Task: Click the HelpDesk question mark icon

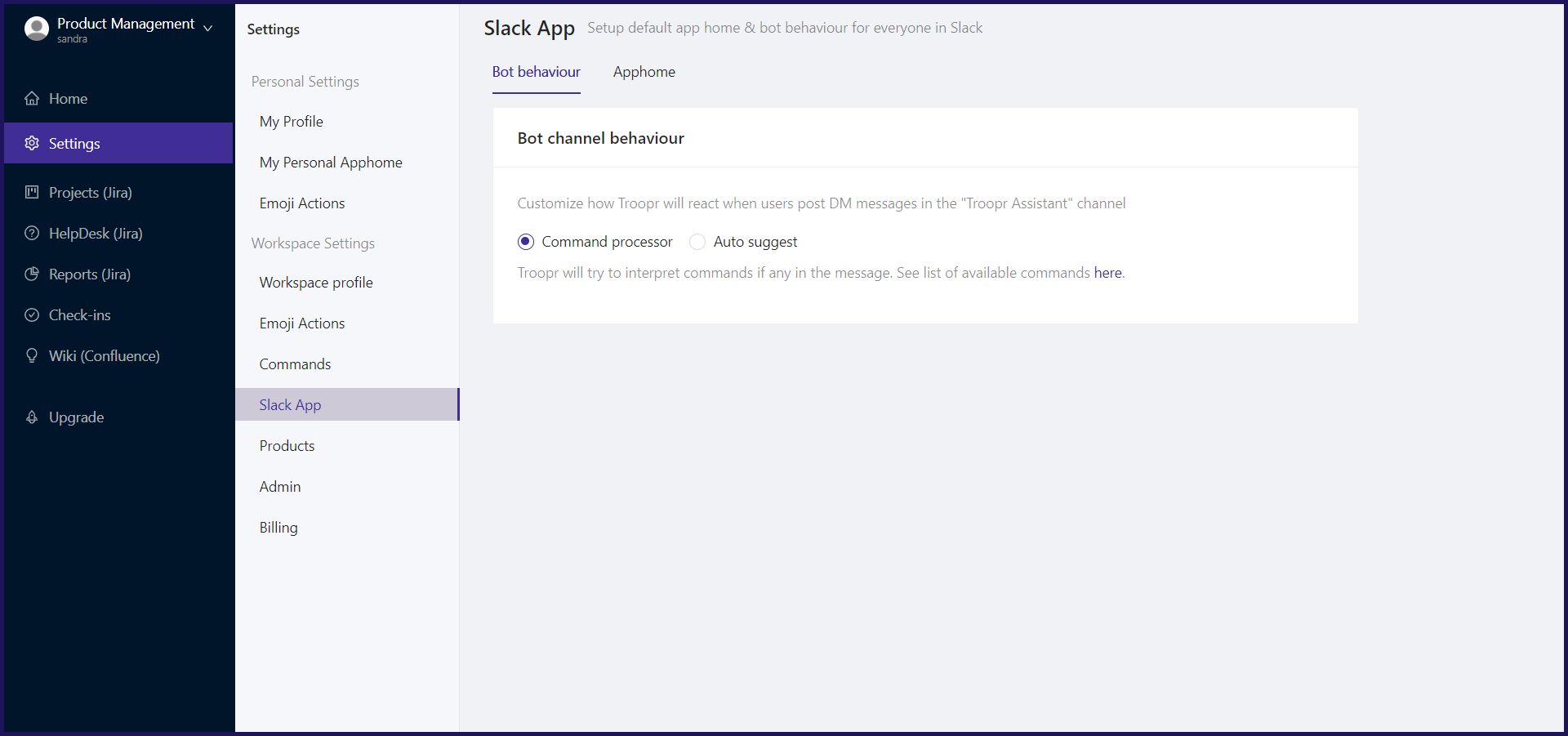Action: [x=32, y=234]
